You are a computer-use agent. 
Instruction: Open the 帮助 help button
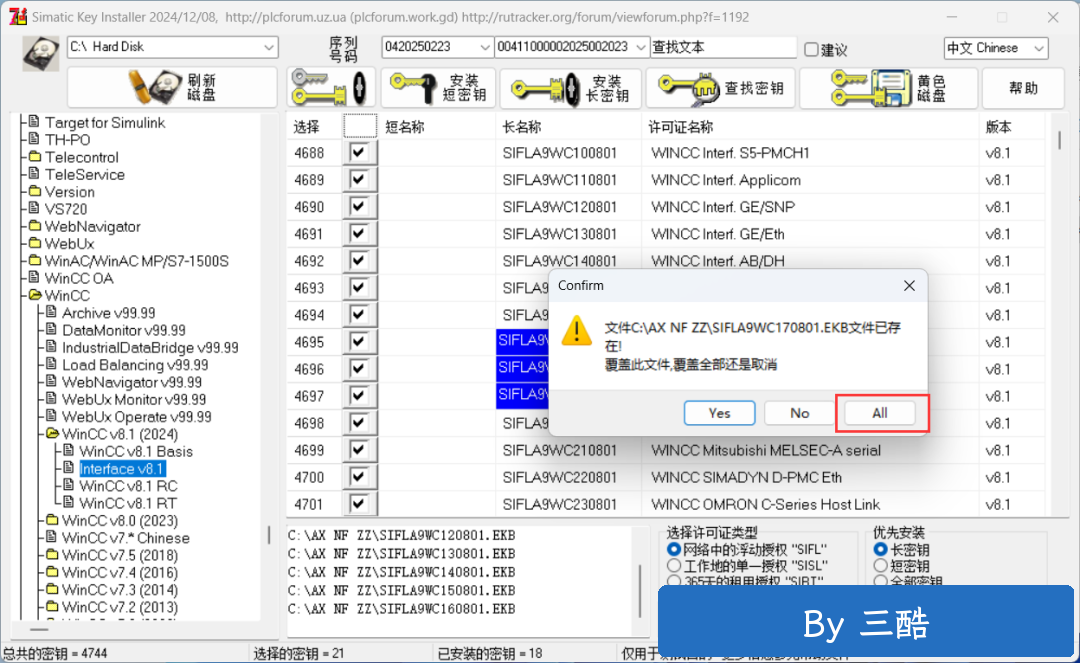click(x=1023, y=87)
